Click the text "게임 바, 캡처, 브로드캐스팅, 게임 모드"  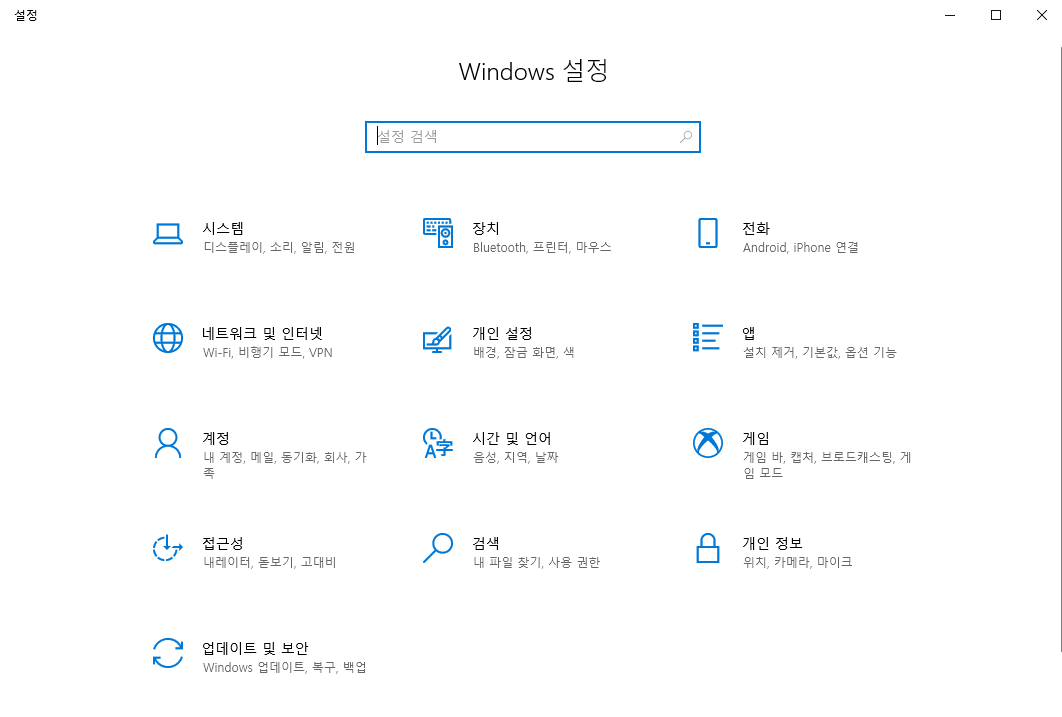point(827,465)
